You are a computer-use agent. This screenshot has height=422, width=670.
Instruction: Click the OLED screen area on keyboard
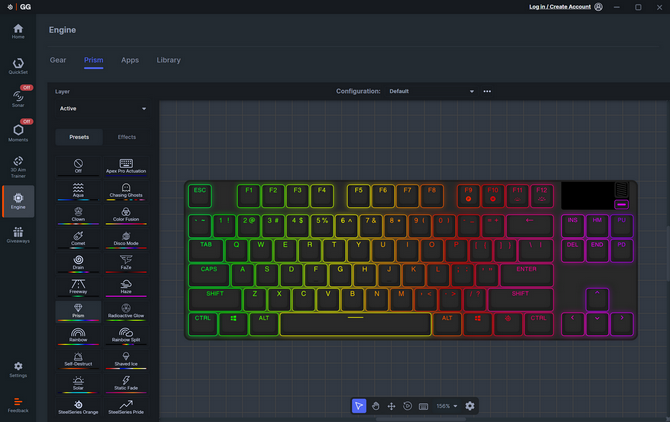pyautogui.click(x=588, y=195)
